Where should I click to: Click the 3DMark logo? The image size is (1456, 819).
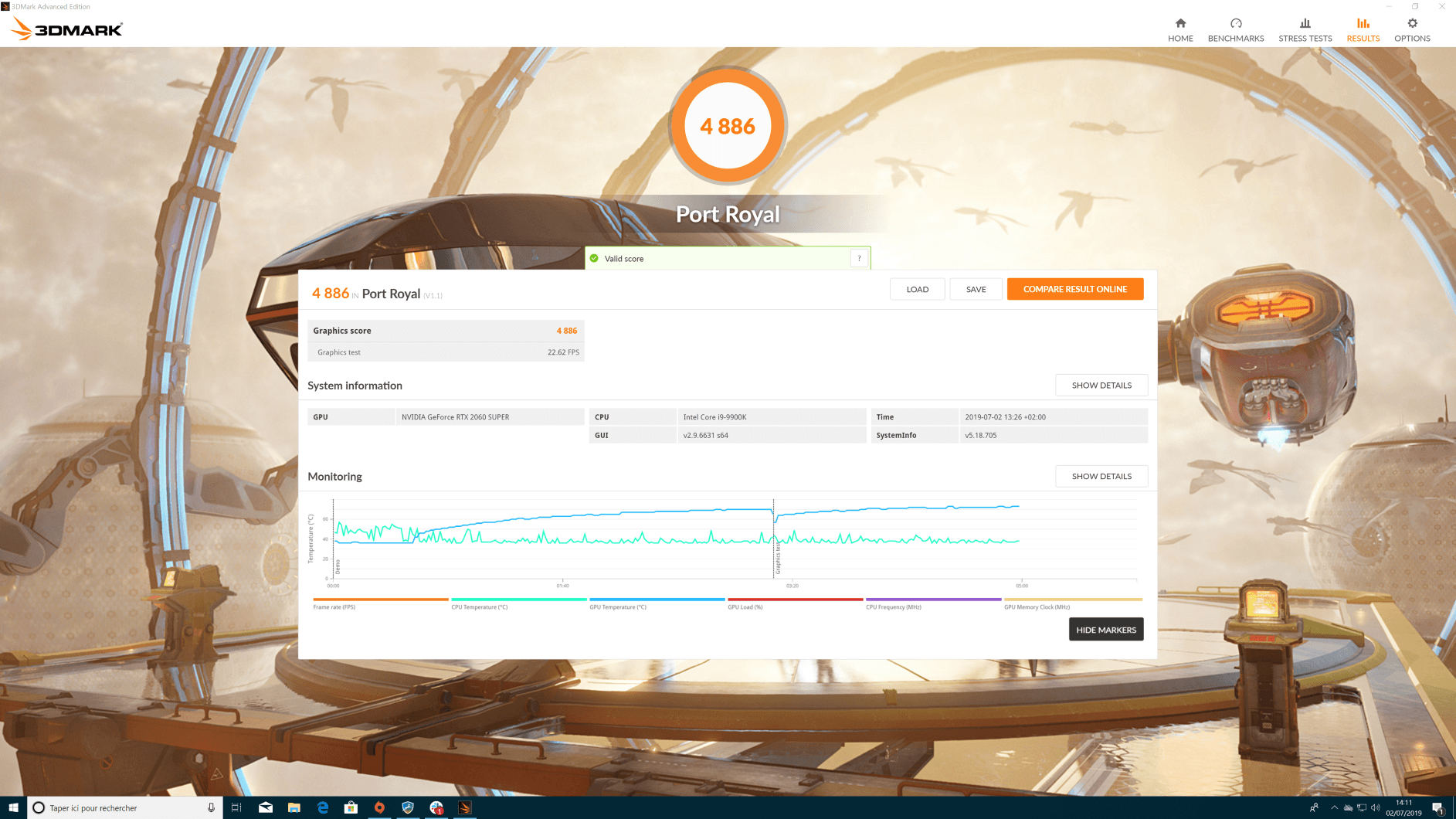click(67, 29)
